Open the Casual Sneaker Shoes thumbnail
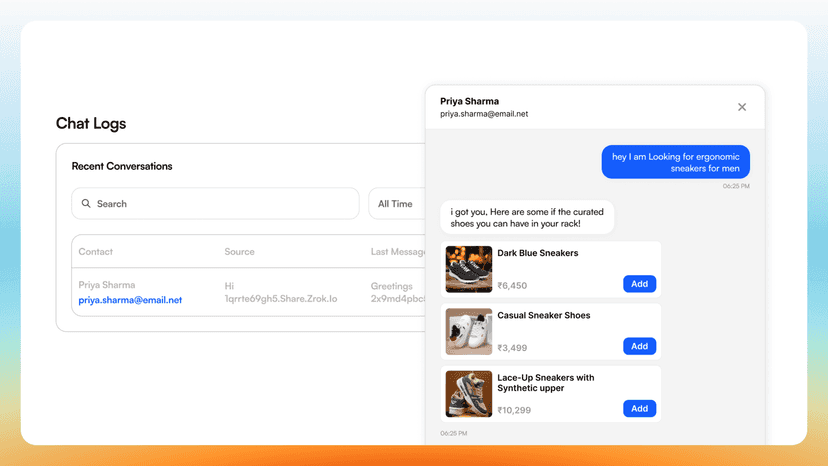828x466 pixels. point(468,331)
